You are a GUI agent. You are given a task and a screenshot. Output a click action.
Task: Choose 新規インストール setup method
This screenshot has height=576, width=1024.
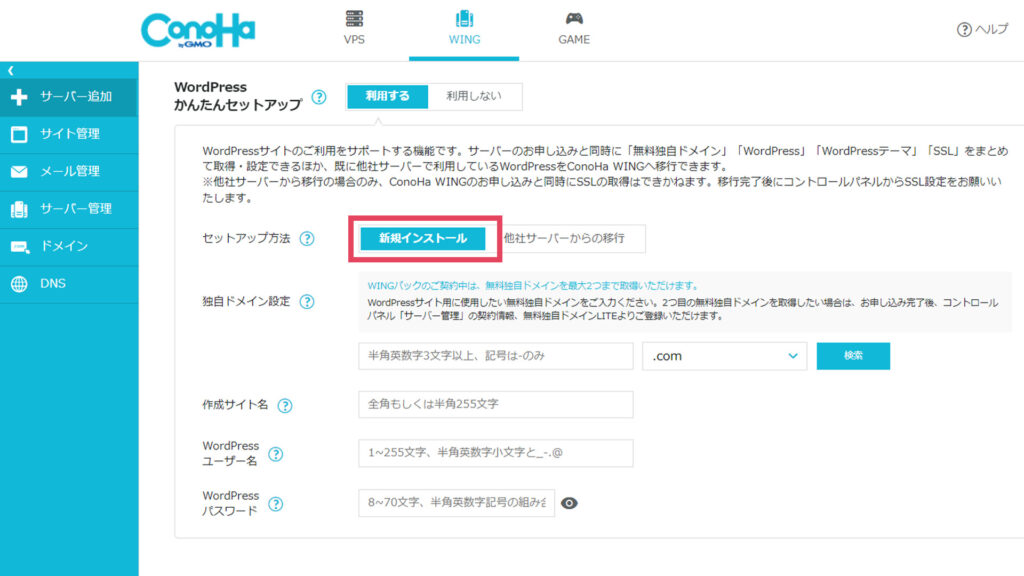[x=423, y=238]
